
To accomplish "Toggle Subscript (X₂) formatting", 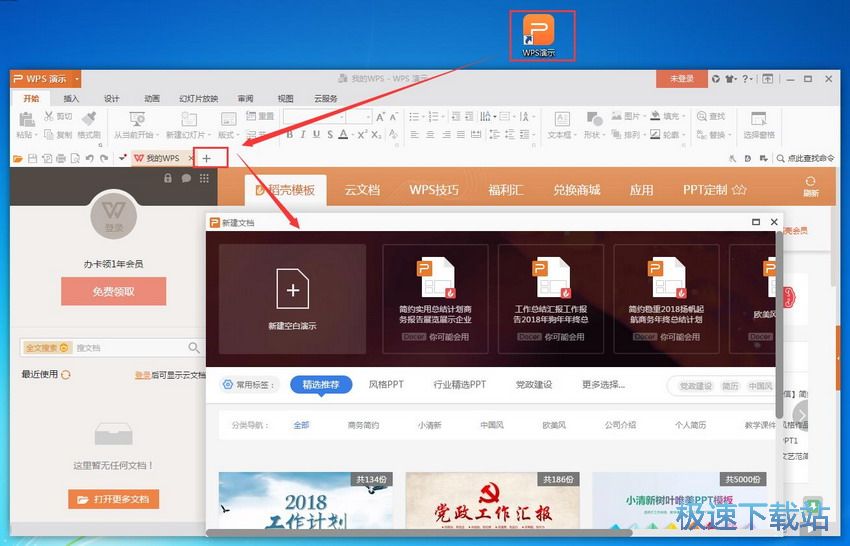I will click(x=376, y=134).
